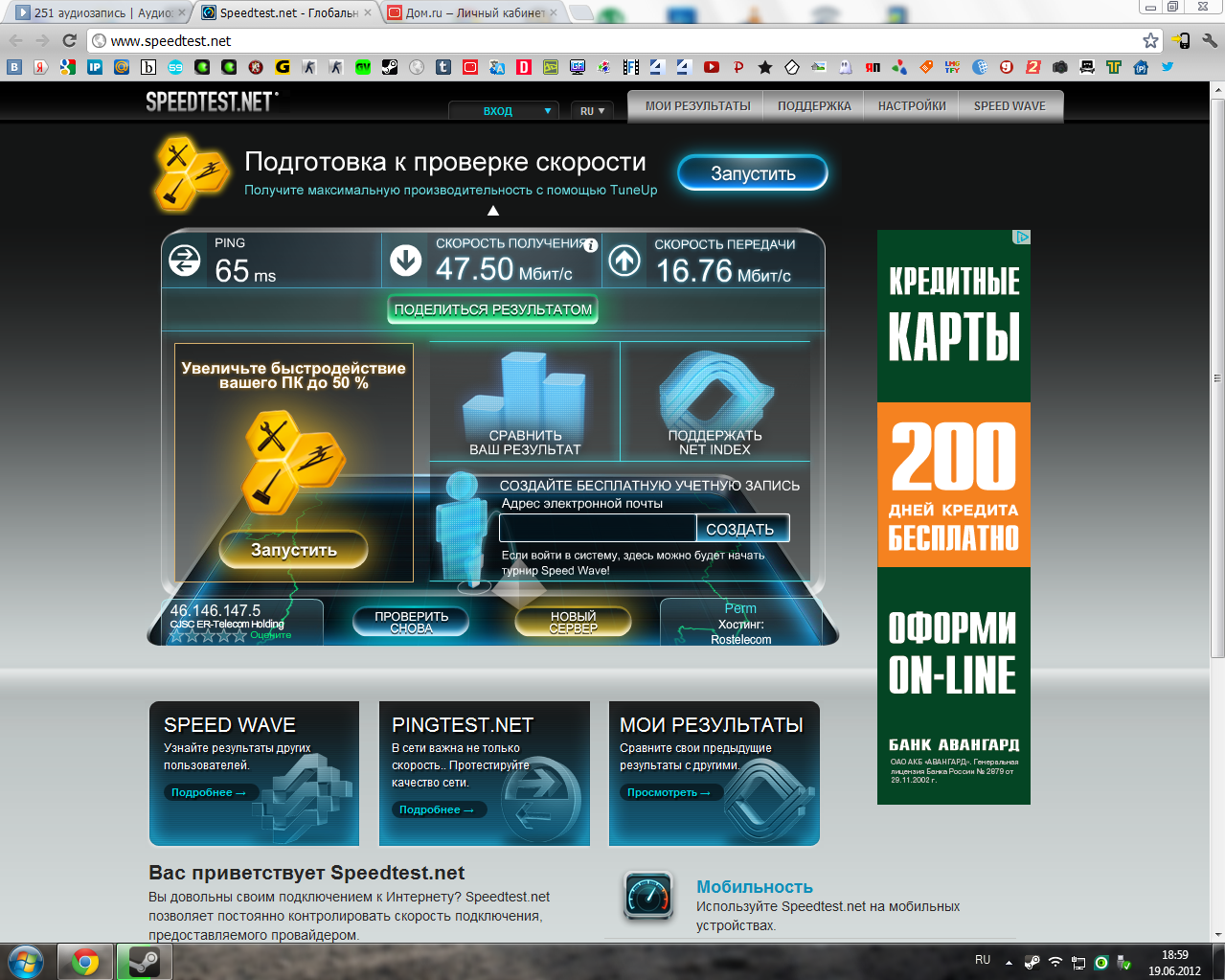Open the Steam bookmark in bookmarks bar
Screen dimensions: 1225x980
390,67
